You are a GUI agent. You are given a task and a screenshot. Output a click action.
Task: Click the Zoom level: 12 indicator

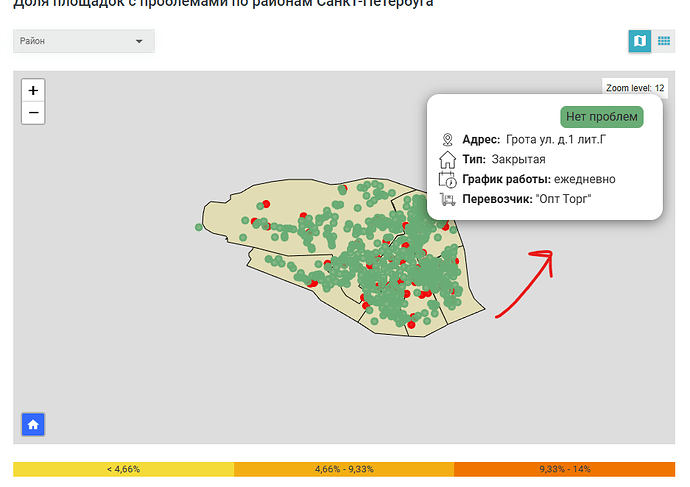[635, 88]
